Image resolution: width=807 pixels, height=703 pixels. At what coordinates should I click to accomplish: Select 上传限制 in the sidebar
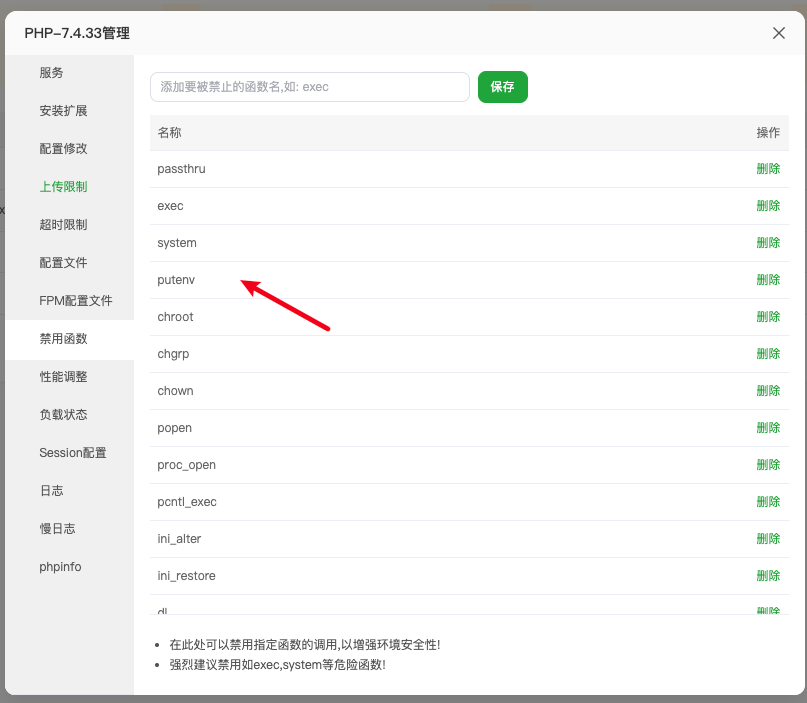point(63,187)
